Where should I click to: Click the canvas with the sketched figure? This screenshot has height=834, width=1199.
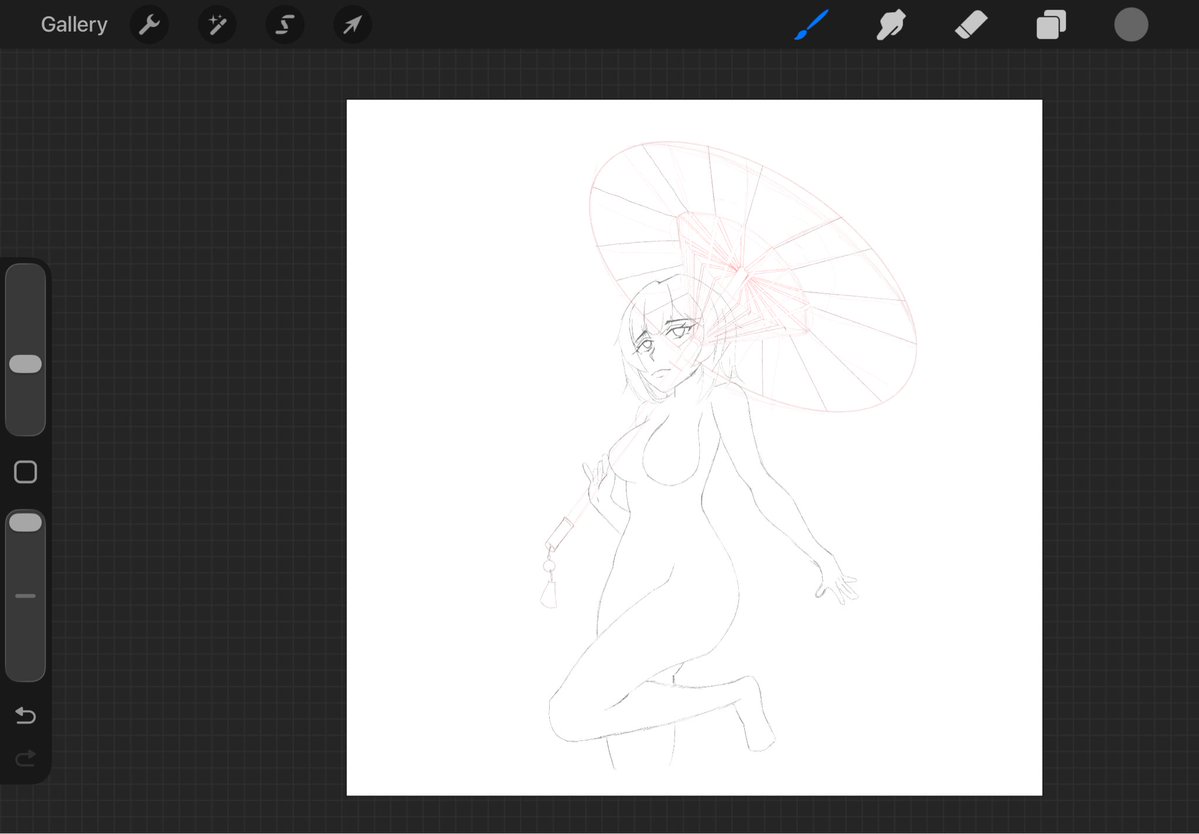[694, 447]
